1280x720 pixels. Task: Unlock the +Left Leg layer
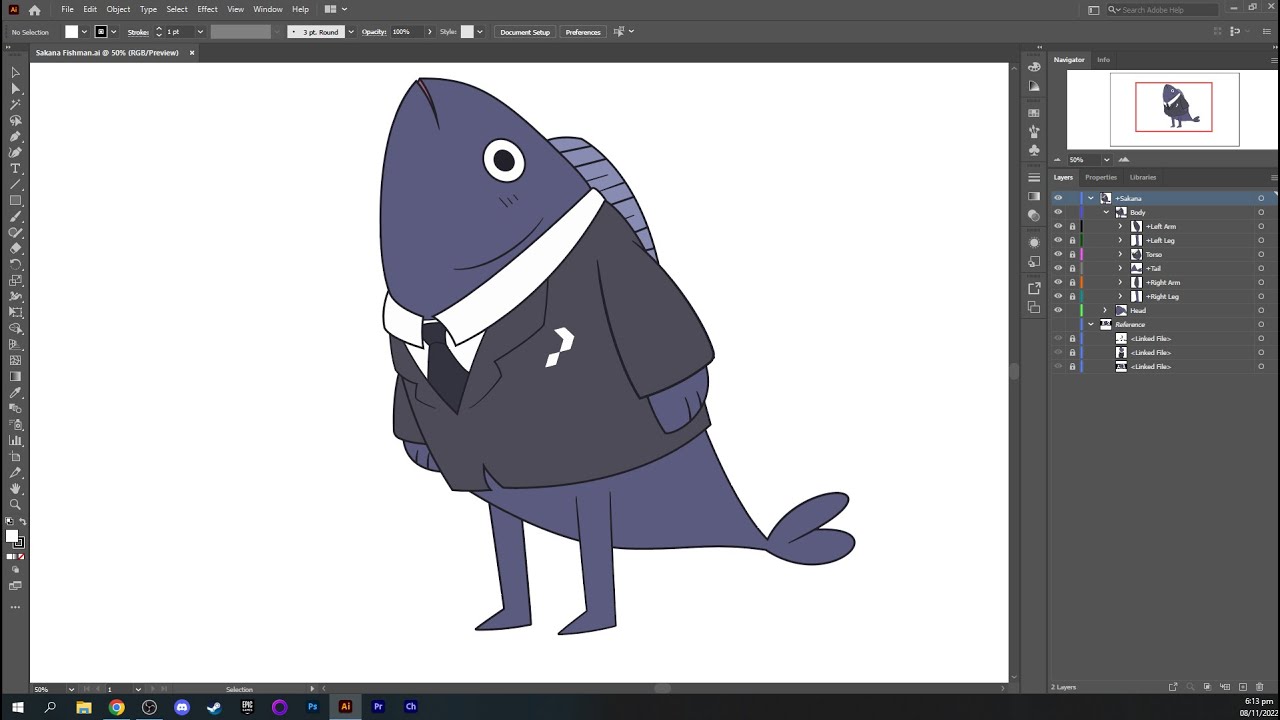click(x=1072, y=240)
